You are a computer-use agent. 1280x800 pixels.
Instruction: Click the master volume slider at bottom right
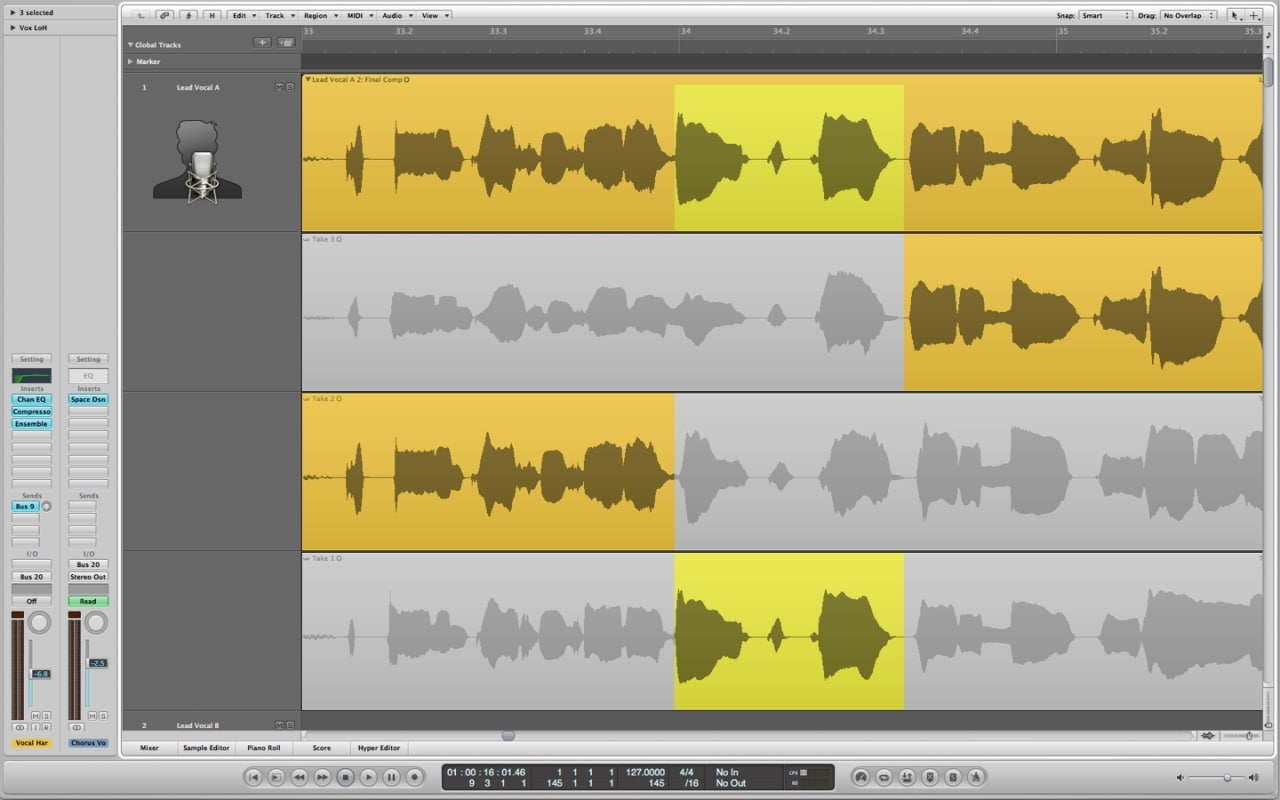pyautogui.click(x=1226, y=777)
